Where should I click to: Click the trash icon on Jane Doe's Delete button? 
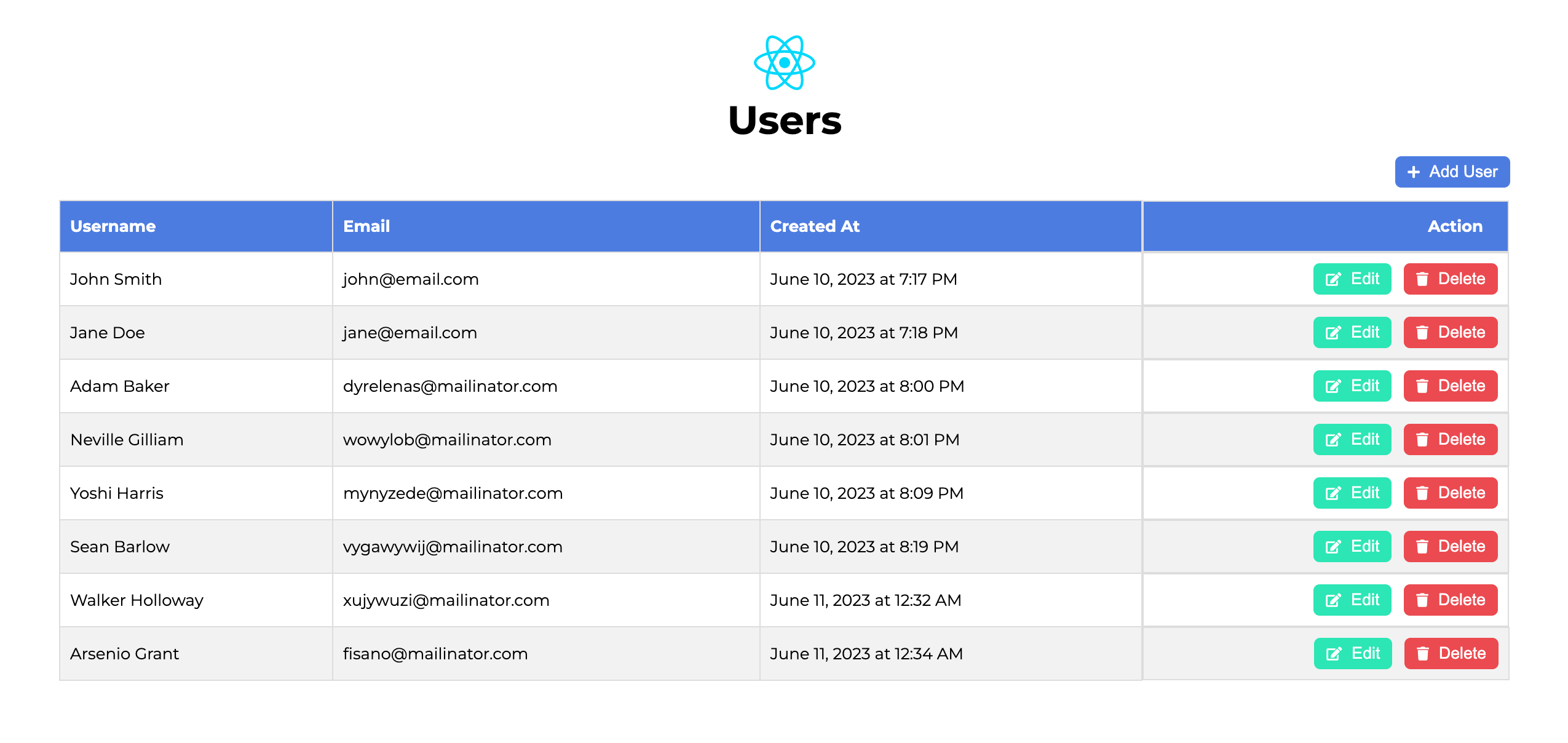coord(1422,332)
